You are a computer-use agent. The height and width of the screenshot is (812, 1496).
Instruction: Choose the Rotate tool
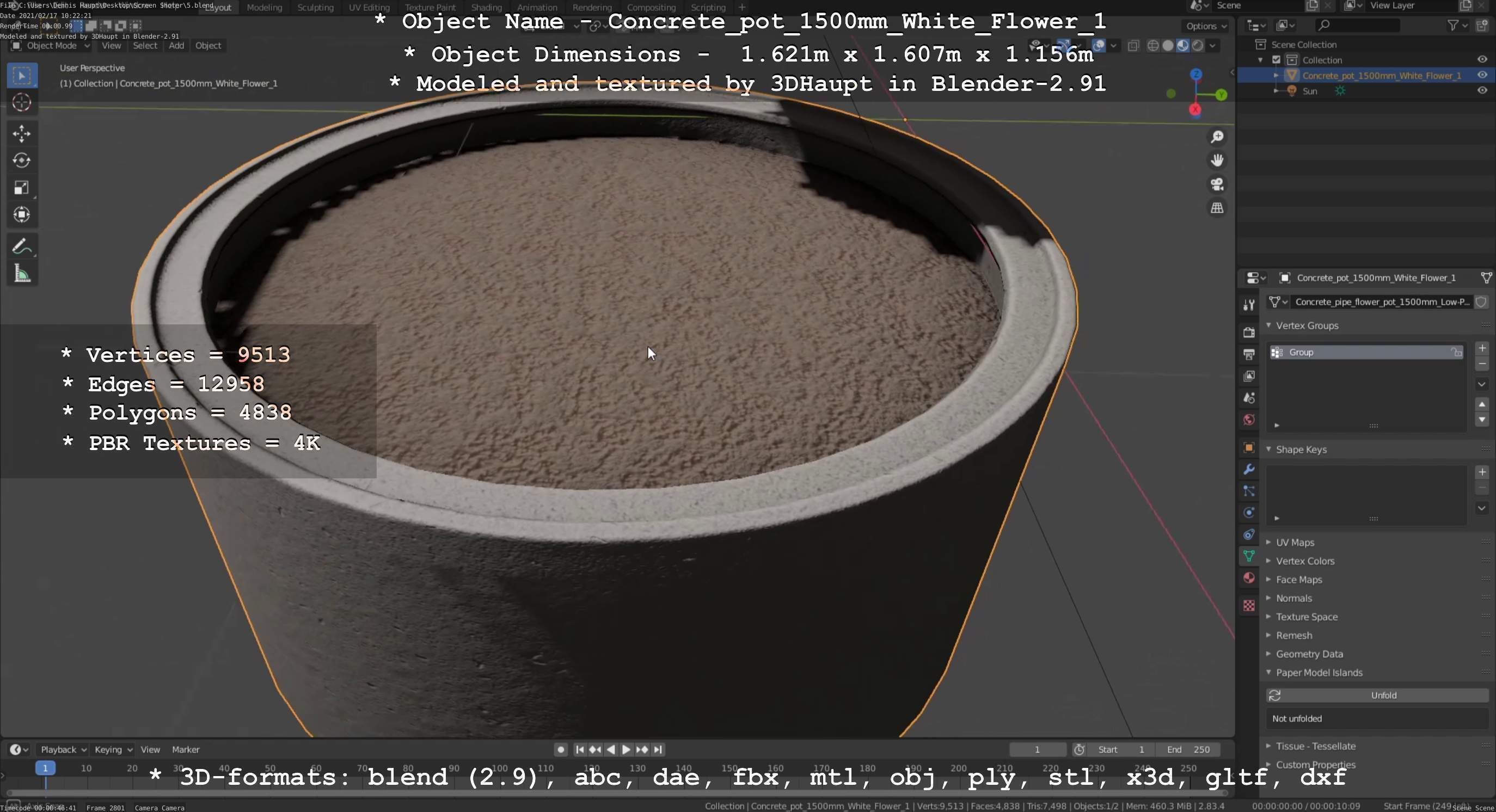(22, 160)
